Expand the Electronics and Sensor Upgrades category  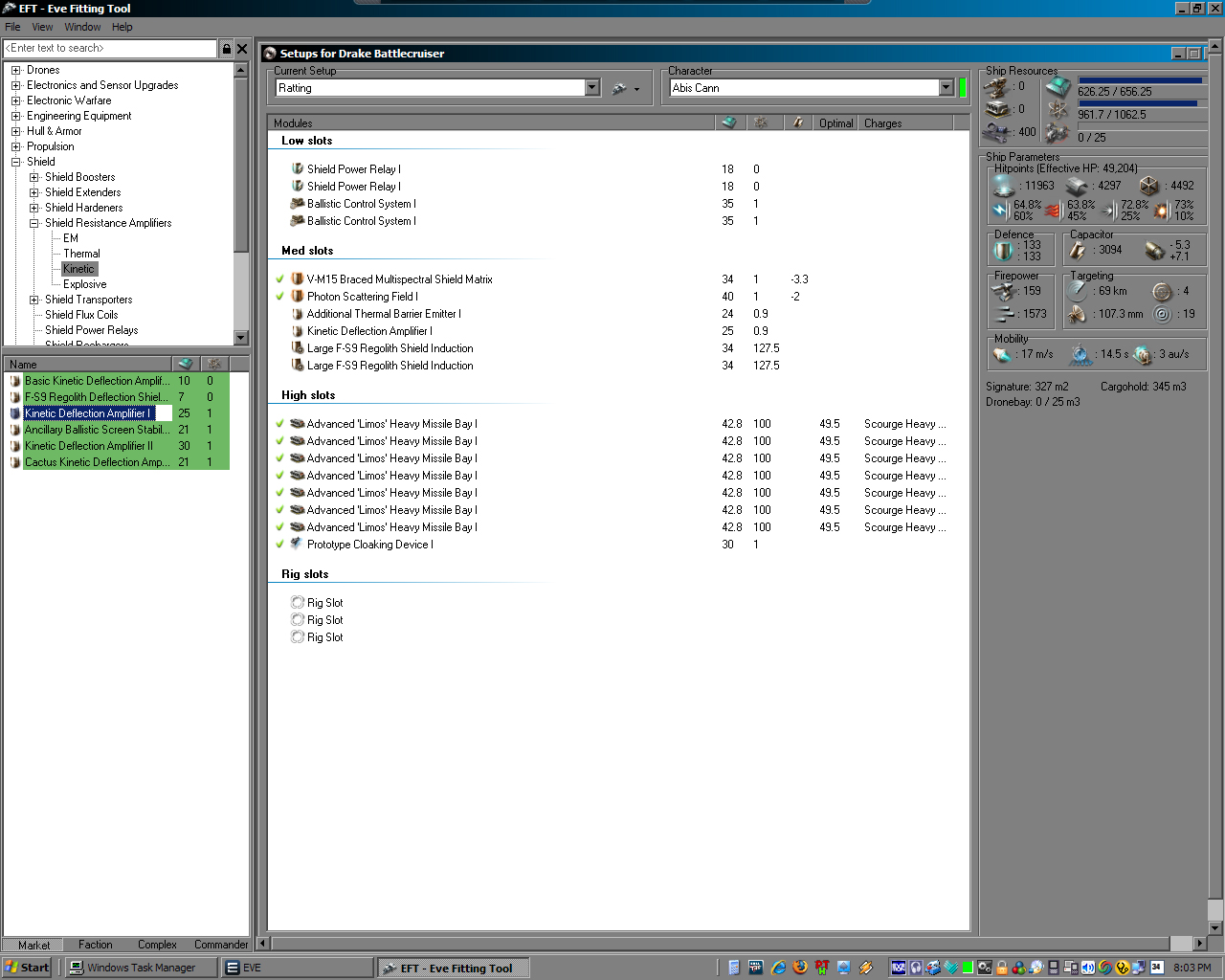coord(16,85)
